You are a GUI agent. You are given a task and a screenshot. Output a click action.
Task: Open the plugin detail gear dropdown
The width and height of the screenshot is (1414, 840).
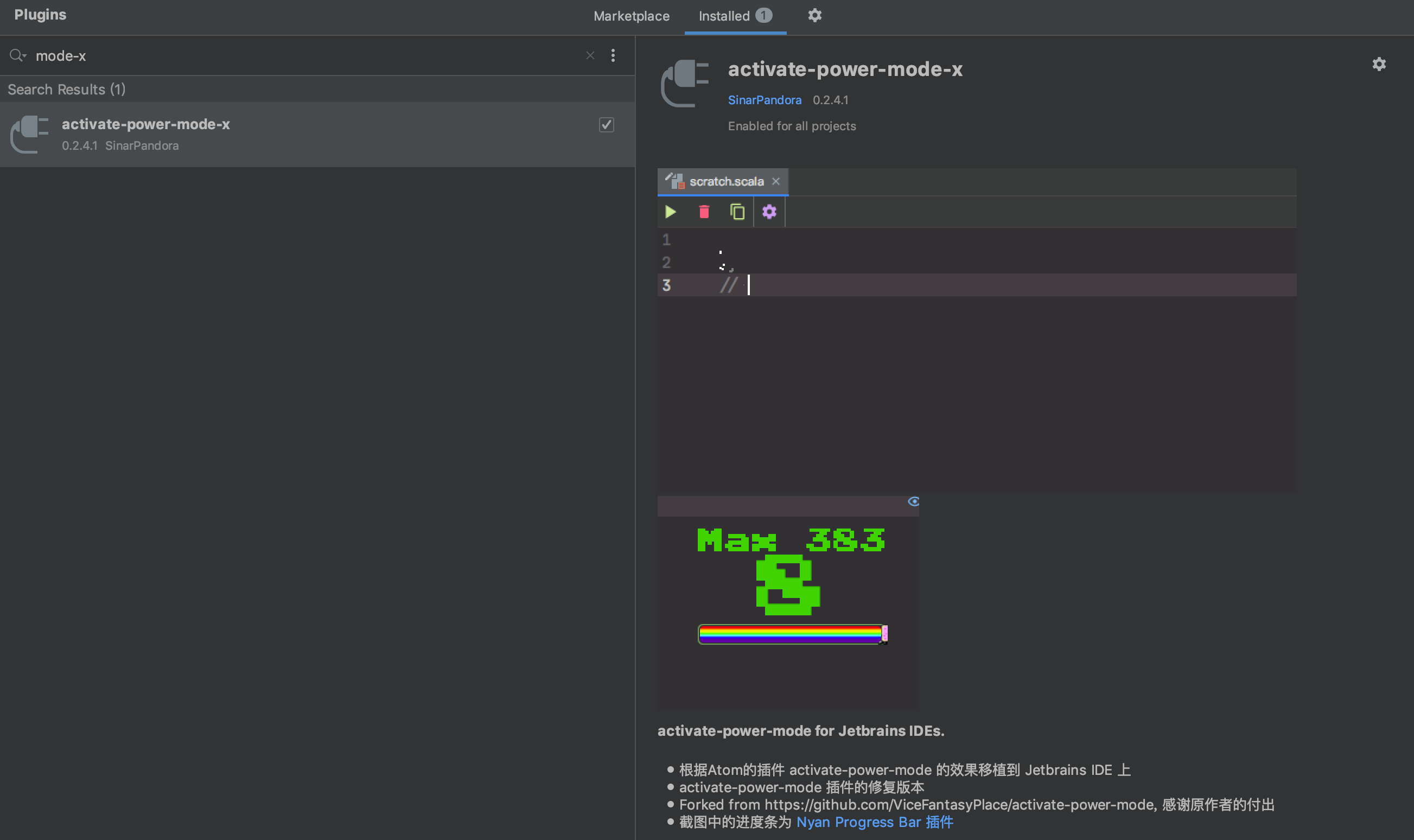pyautogui.click(x=1379, y=64)
